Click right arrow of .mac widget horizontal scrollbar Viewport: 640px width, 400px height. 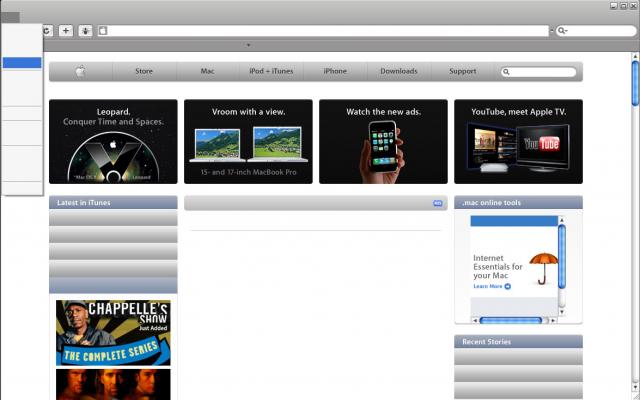tap(553, 320)
